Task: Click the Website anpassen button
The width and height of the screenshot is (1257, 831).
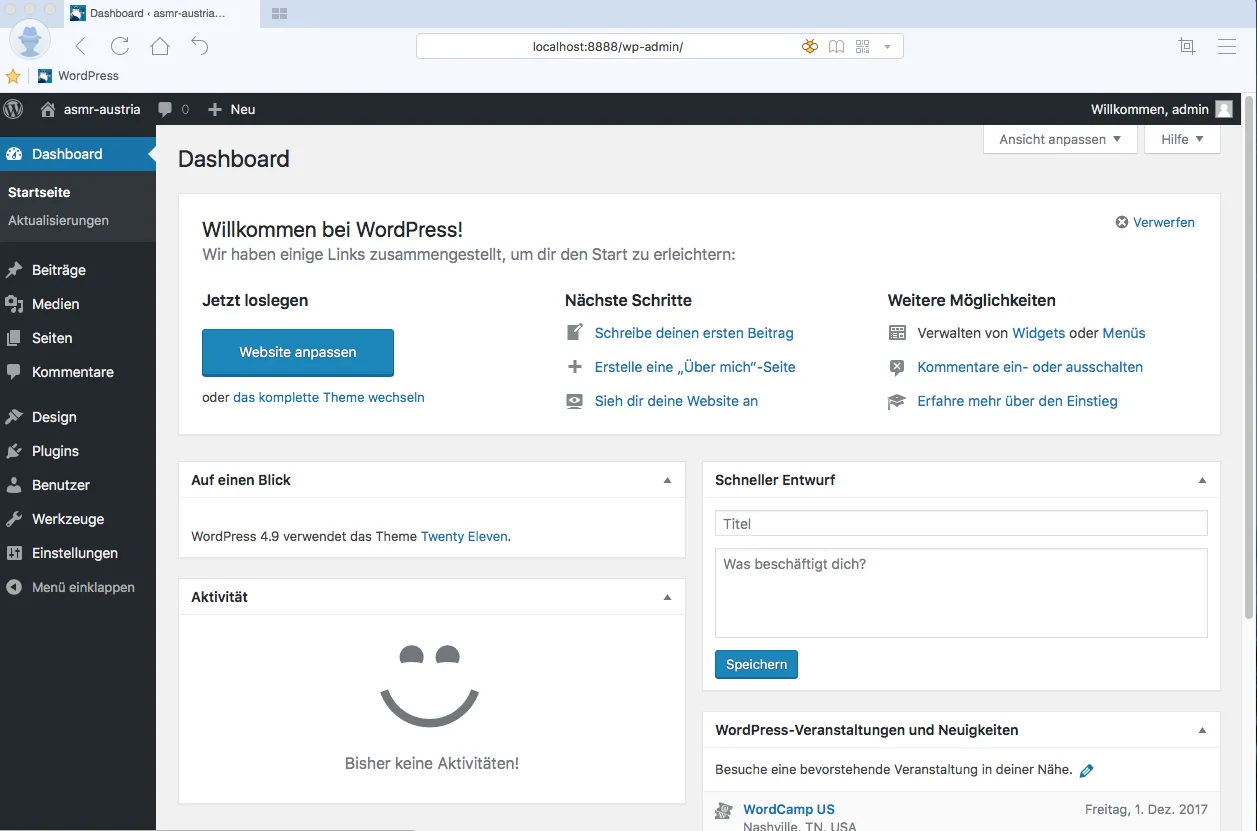Action: pos(298,352)
